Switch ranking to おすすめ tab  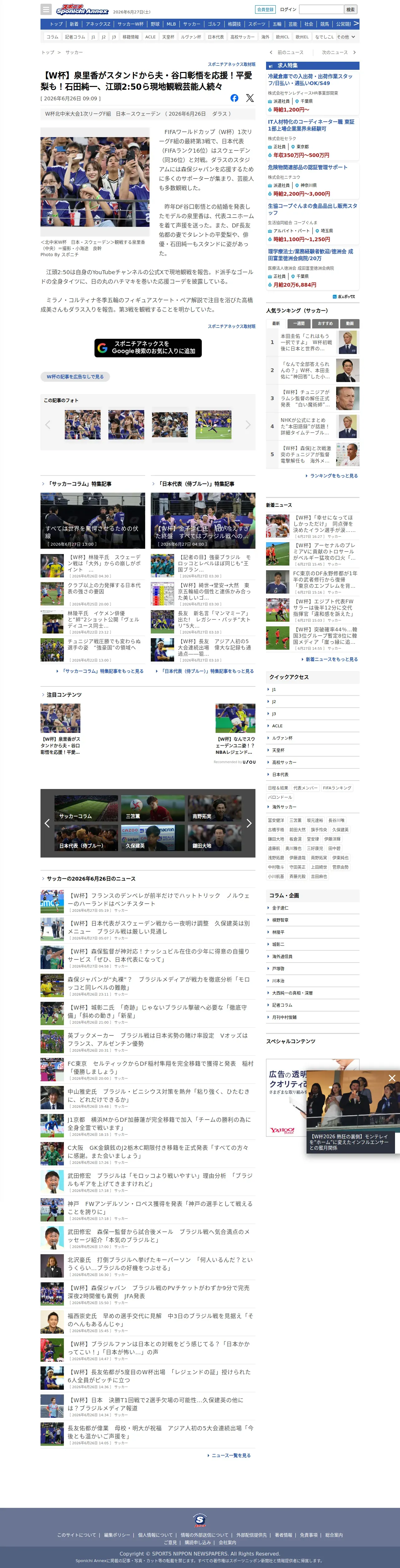325,323
